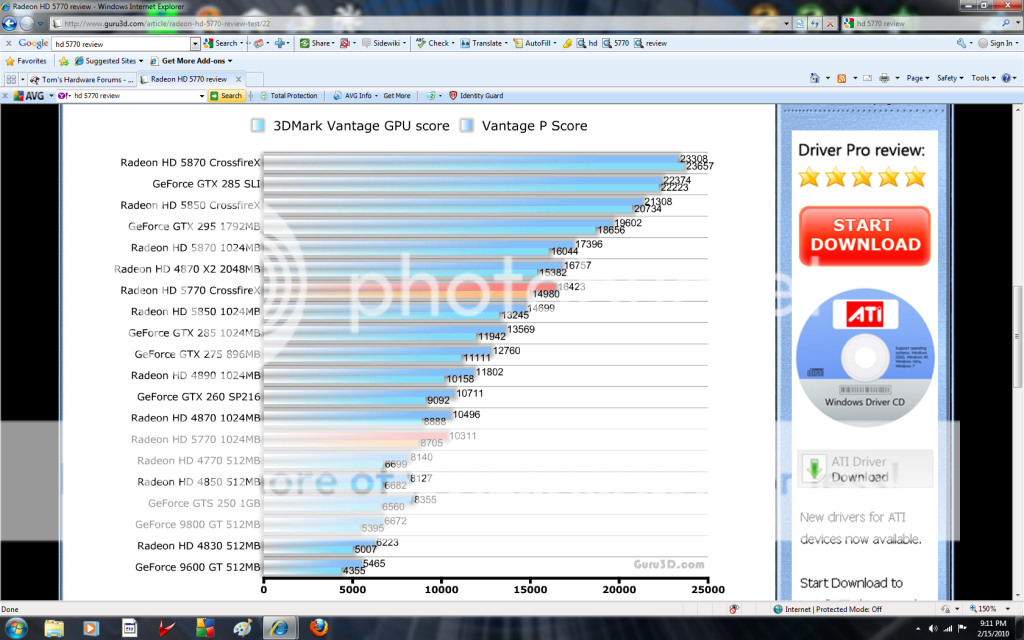Open the Favorites panel
The height and width of the screenshot is (640, 1024).
pyautogui.click(x=25, y=61)
